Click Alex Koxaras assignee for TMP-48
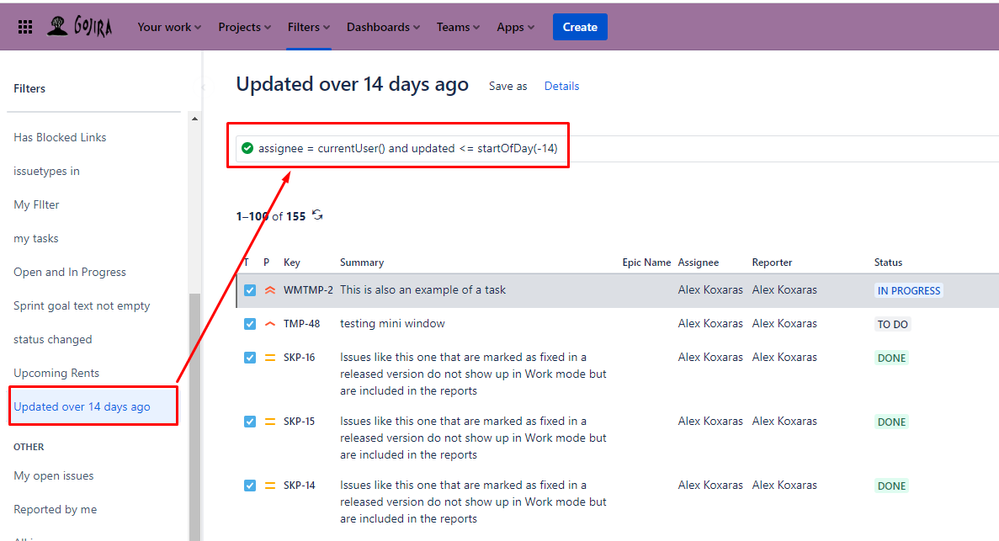The image size is (999, 541). tap(710, 324)
